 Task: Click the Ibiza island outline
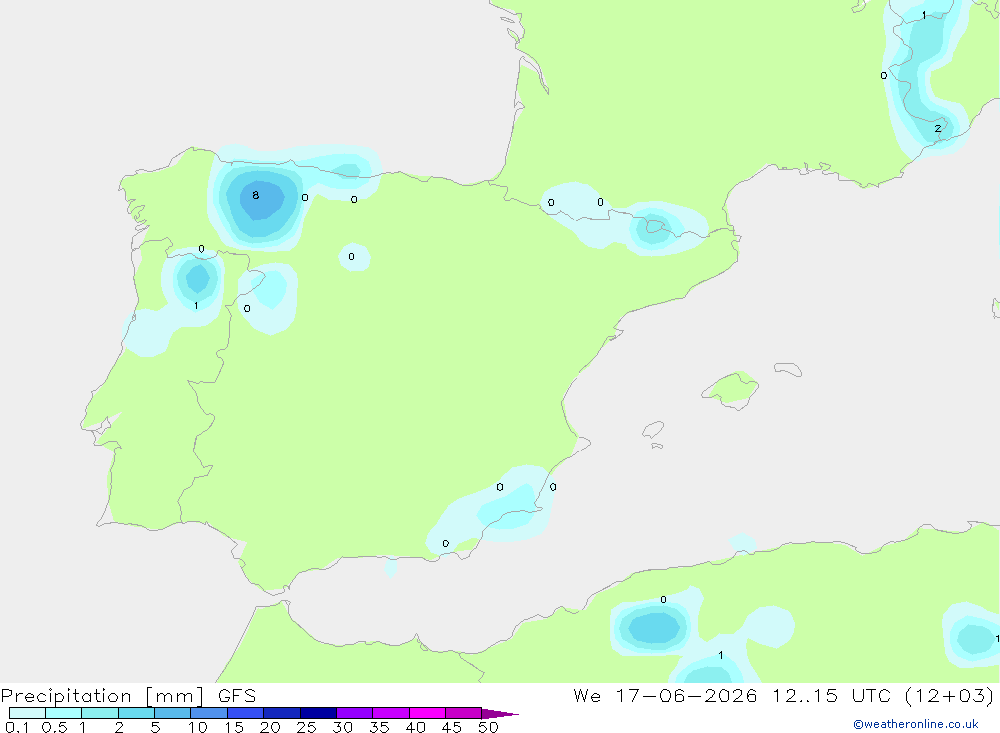(x=653, y=429)
